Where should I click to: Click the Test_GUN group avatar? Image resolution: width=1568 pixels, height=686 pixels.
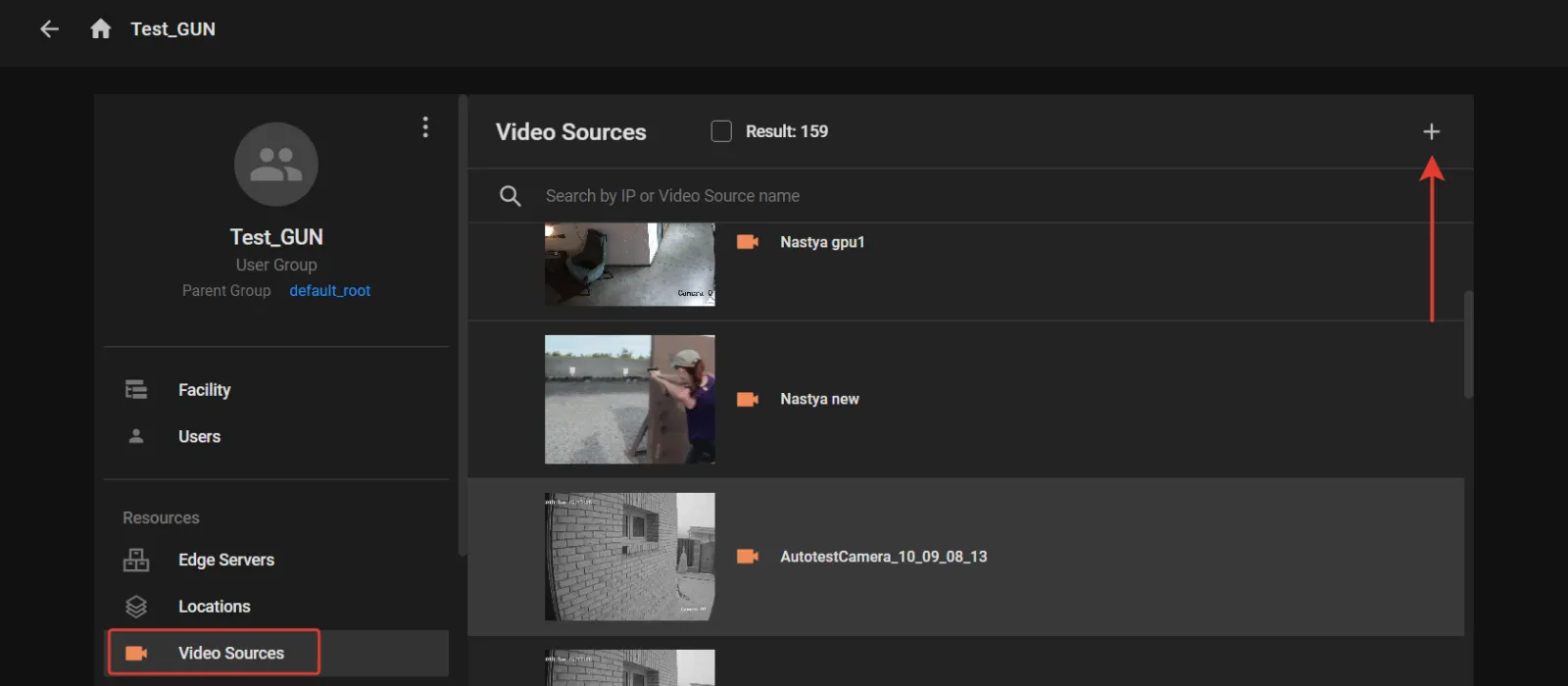click(276, 165)
